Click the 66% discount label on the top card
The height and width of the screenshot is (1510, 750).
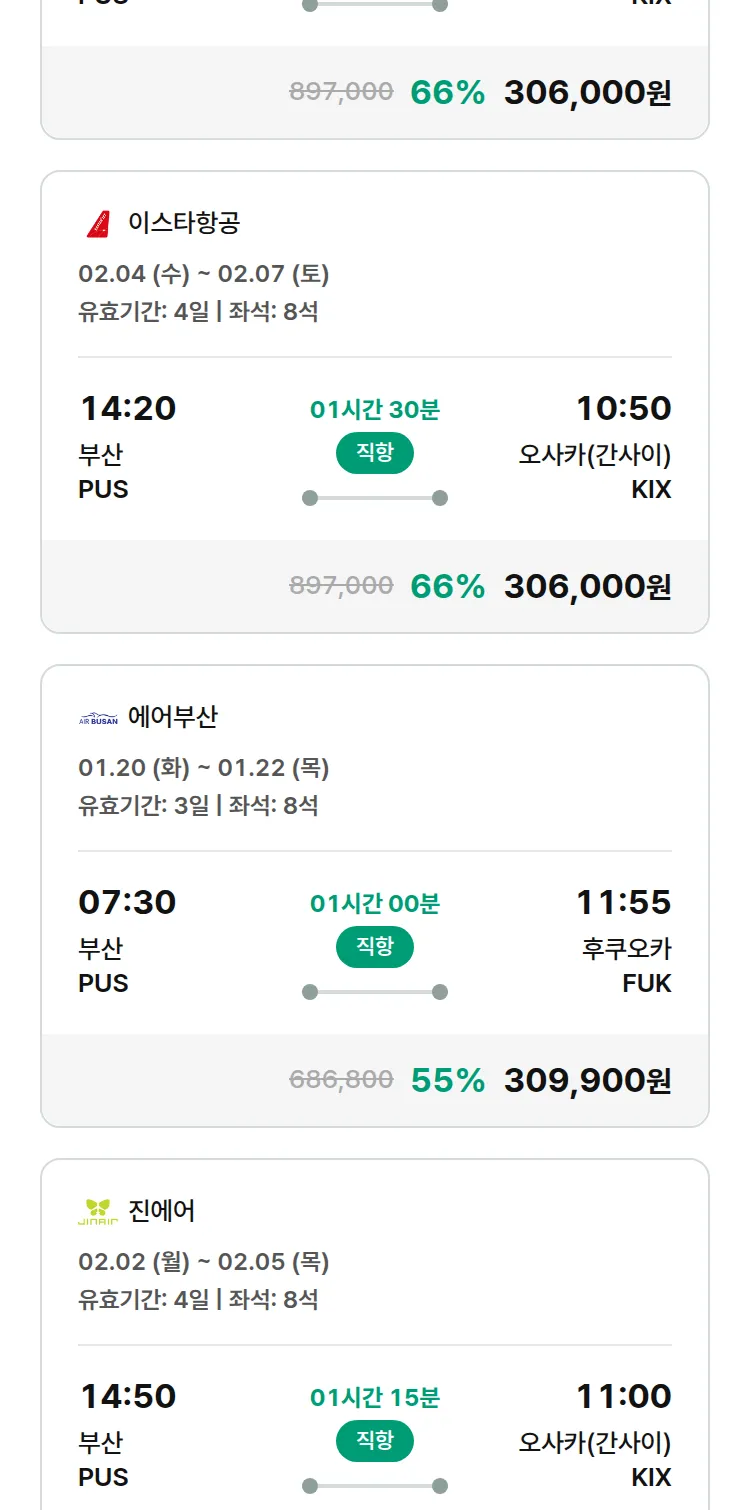tap(447, 92)
